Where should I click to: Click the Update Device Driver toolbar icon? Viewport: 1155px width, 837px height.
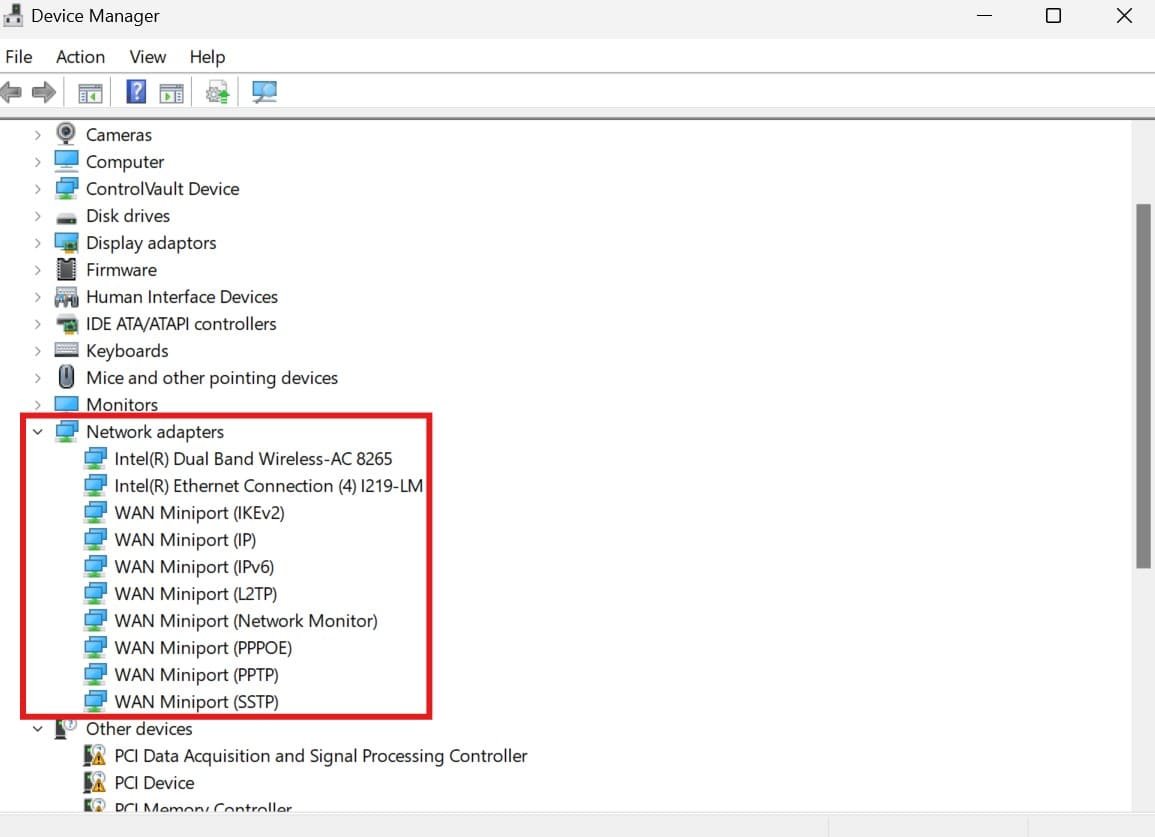(217, 93)
